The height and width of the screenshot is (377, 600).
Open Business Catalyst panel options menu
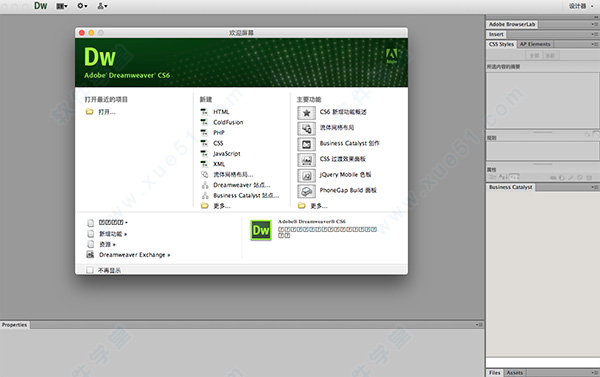click(595, 187)
